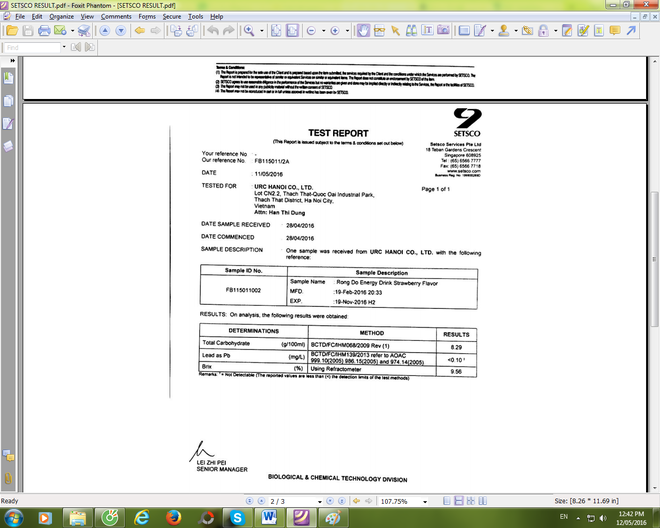Click the redo arrow icon
The height and width of the screenshot is (528, 660).
point(229,31)
